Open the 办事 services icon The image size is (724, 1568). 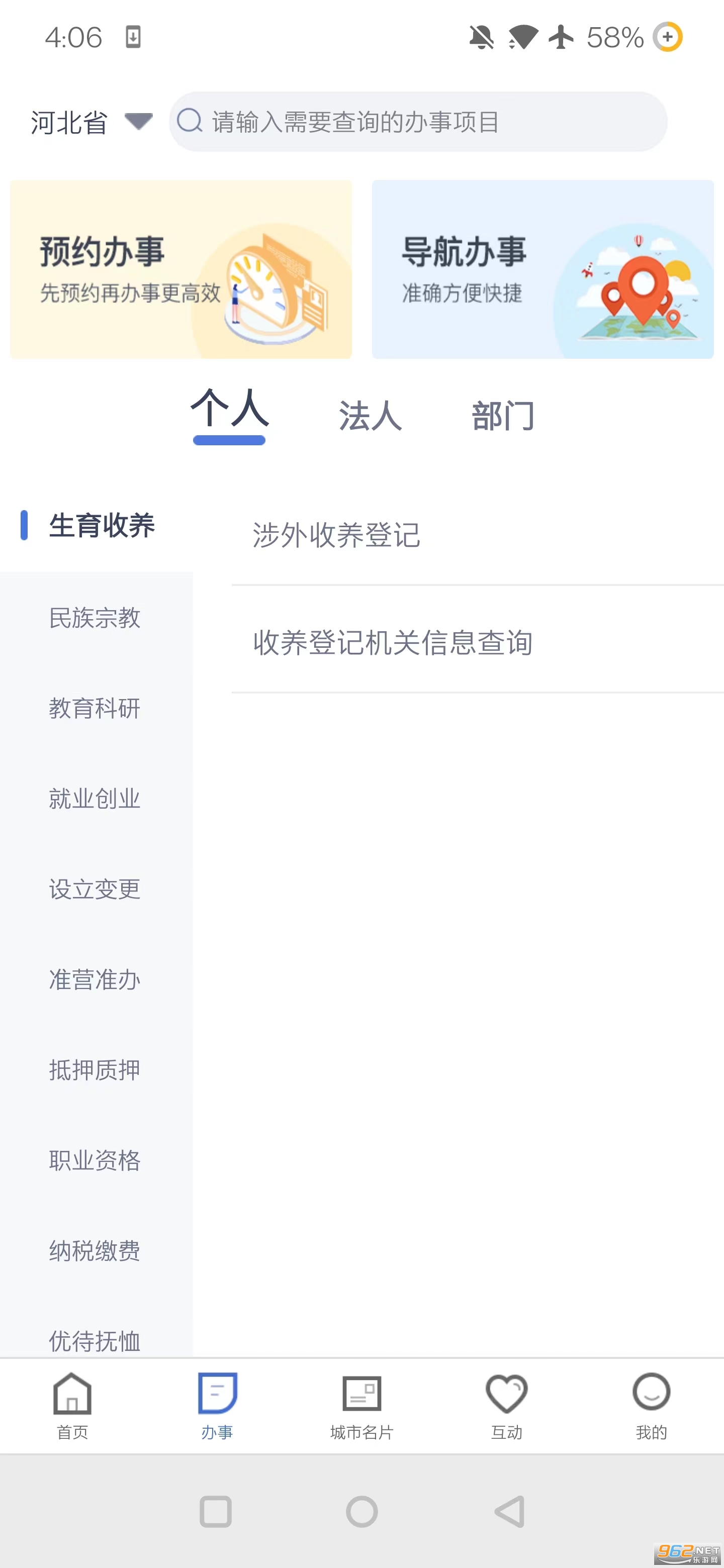pyautogui.click(x=217, y=1394)
